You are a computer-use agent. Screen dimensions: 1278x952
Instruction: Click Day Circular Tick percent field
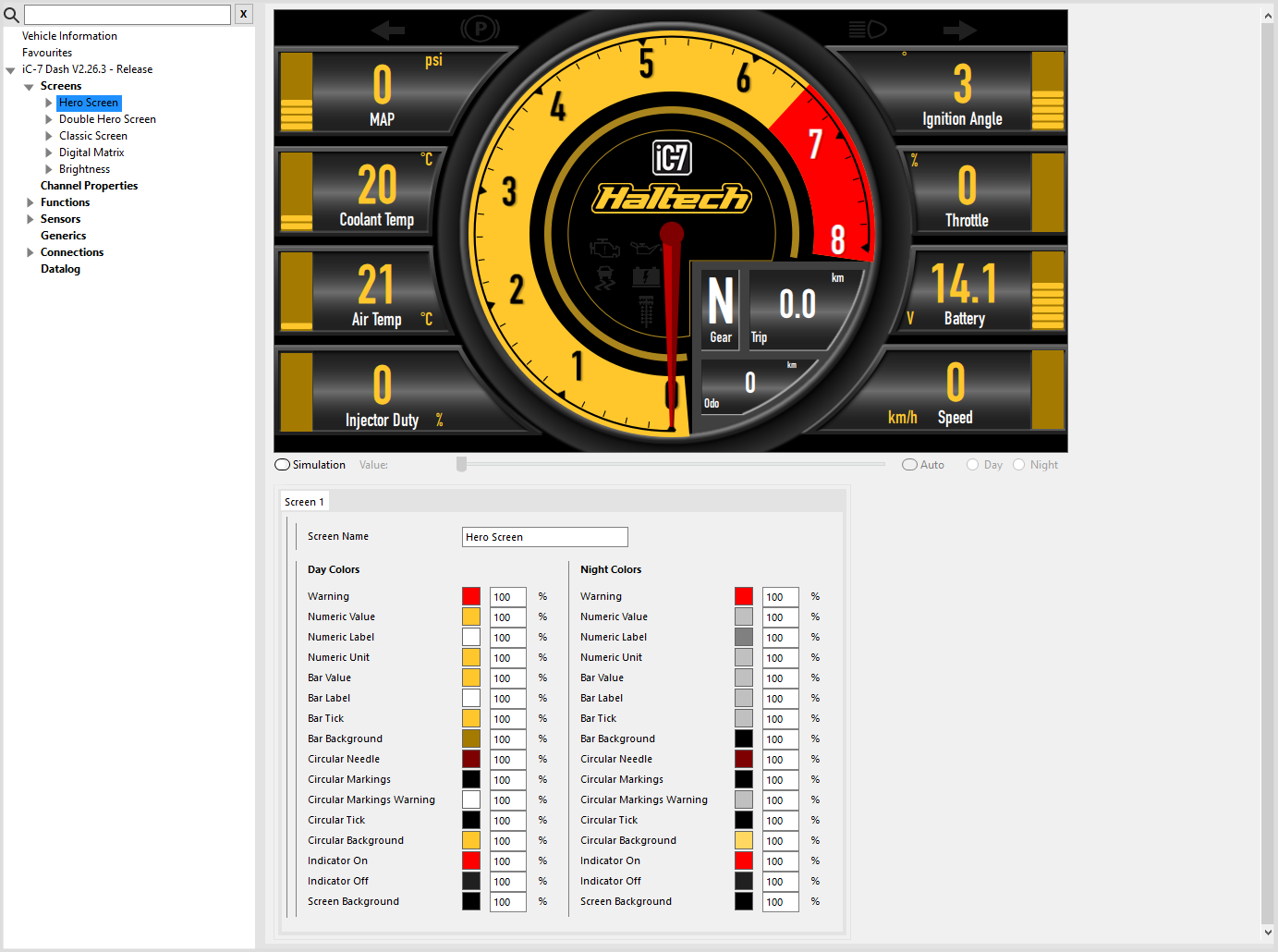[x=507, y=821]
